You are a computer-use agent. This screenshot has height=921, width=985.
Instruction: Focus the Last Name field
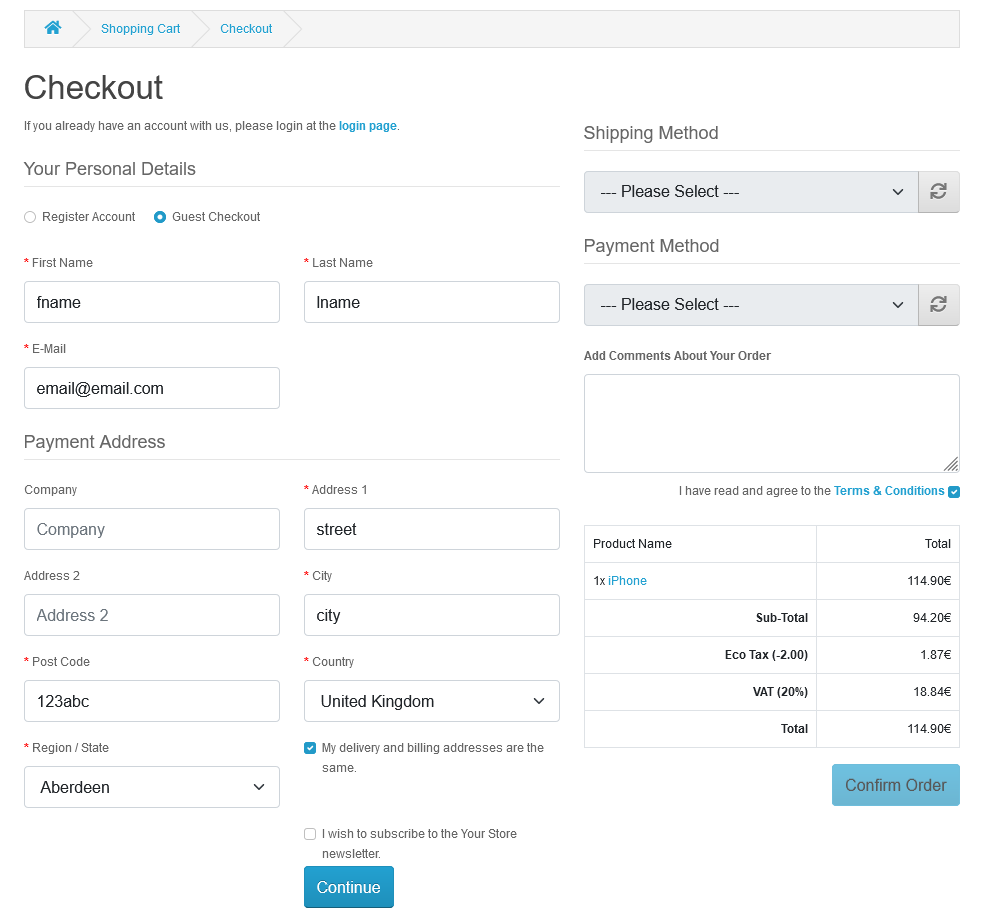432,302
